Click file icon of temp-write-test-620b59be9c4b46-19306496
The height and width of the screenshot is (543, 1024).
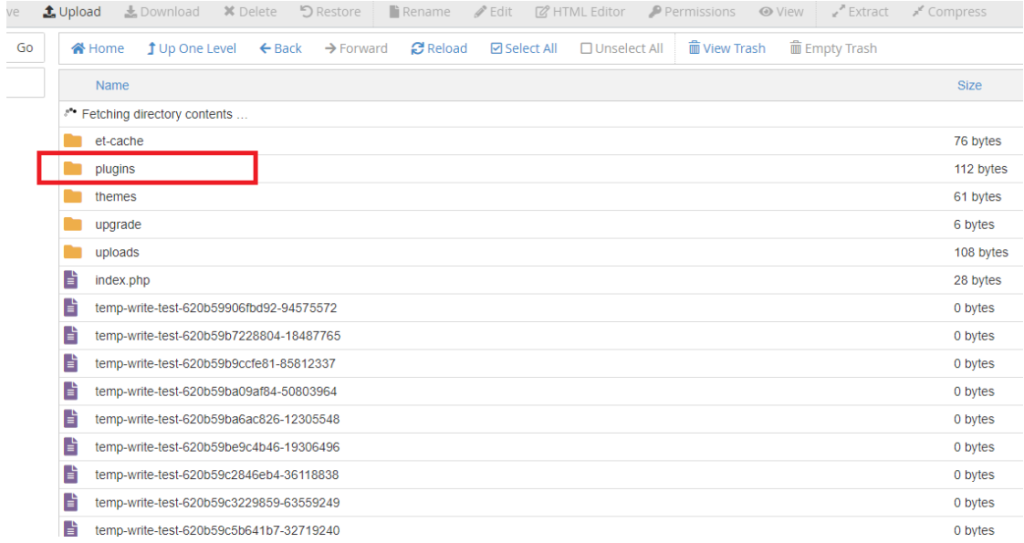point(71,446)
